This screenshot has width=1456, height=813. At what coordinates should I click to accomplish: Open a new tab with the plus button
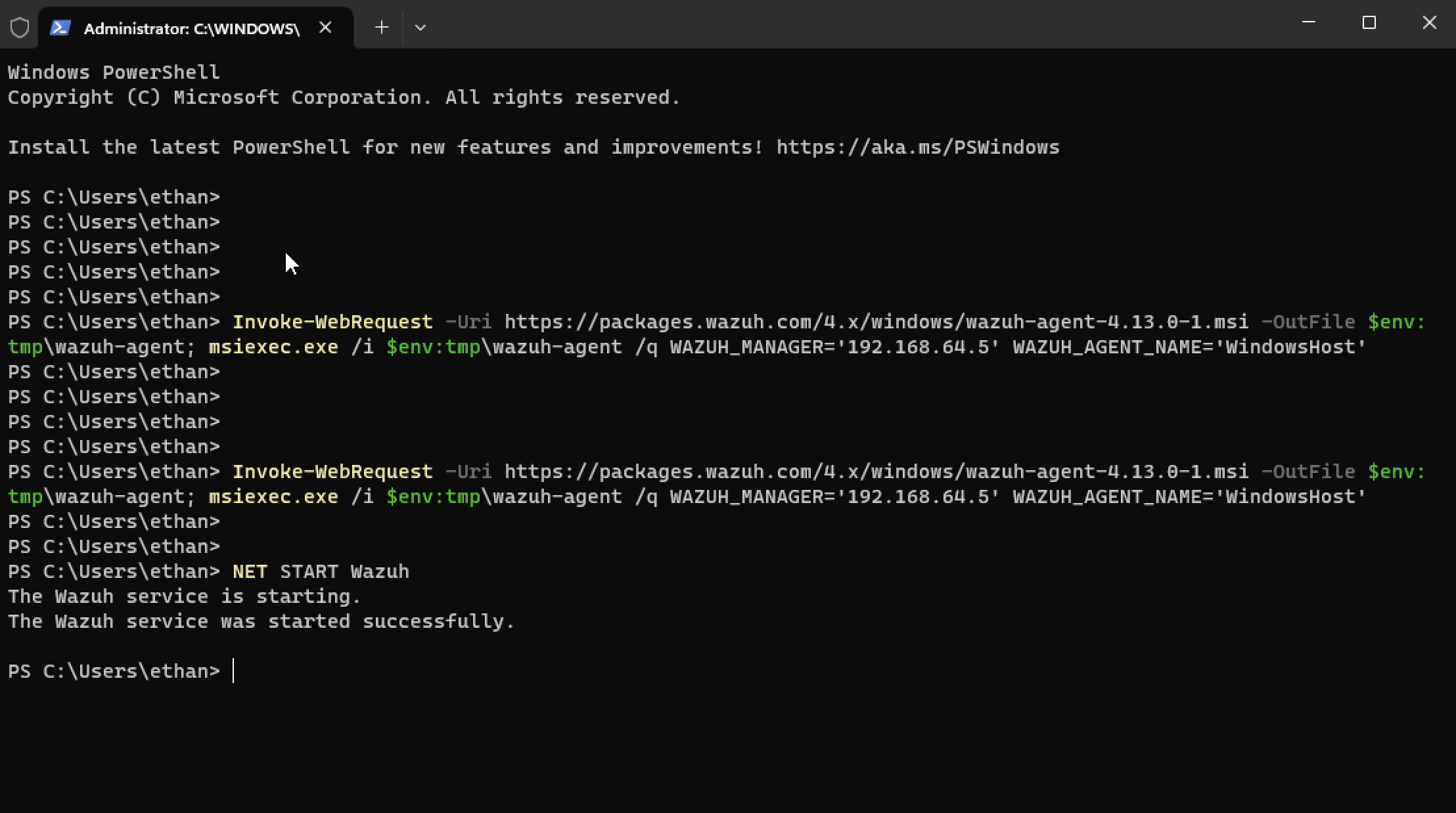pyautogui.click(x=382, y=28)
